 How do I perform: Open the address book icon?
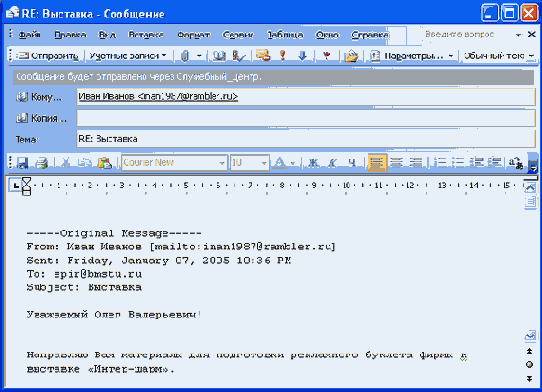tap(218, 56)
